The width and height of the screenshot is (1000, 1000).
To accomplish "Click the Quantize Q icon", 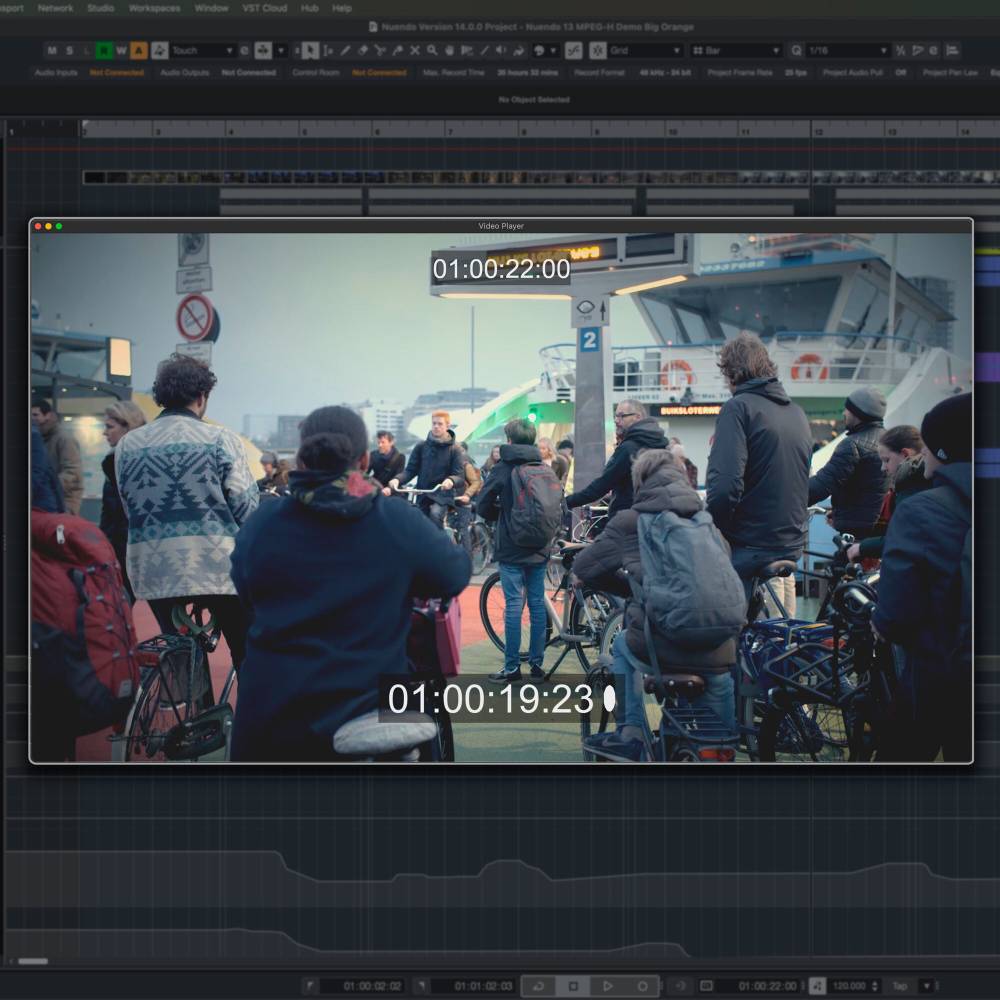I will tap(797, 50).
